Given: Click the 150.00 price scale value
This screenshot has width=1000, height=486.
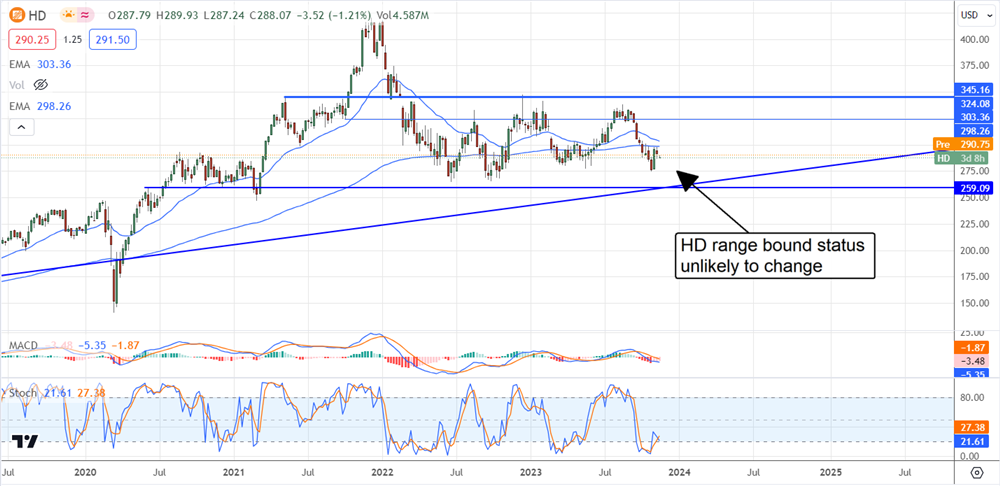Looking at the screenshot, I should click(973, 303).
